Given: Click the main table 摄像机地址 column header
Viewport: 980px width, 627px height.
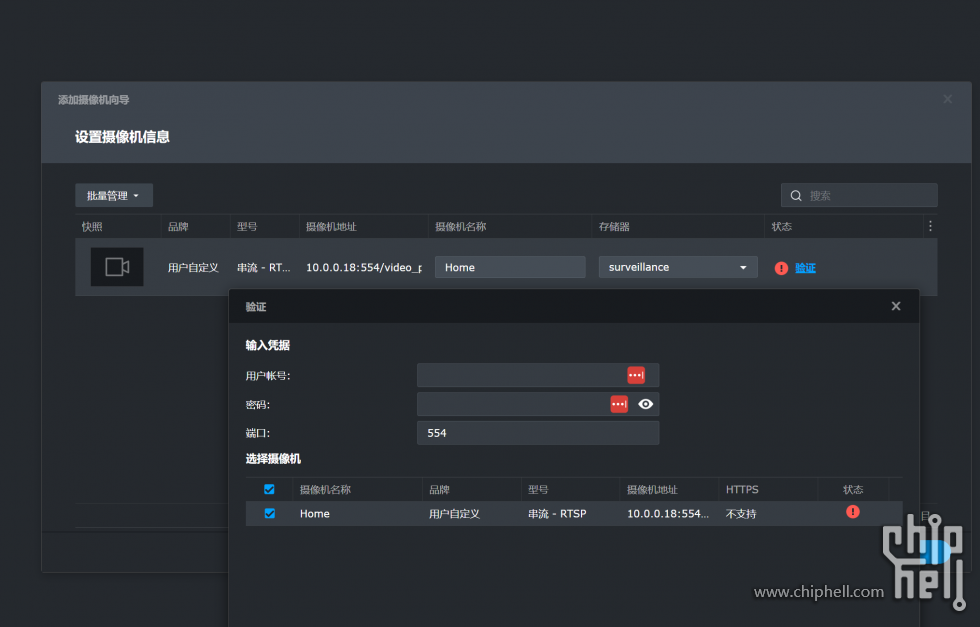Looking at the screenshot, I should tap(331, 226).
